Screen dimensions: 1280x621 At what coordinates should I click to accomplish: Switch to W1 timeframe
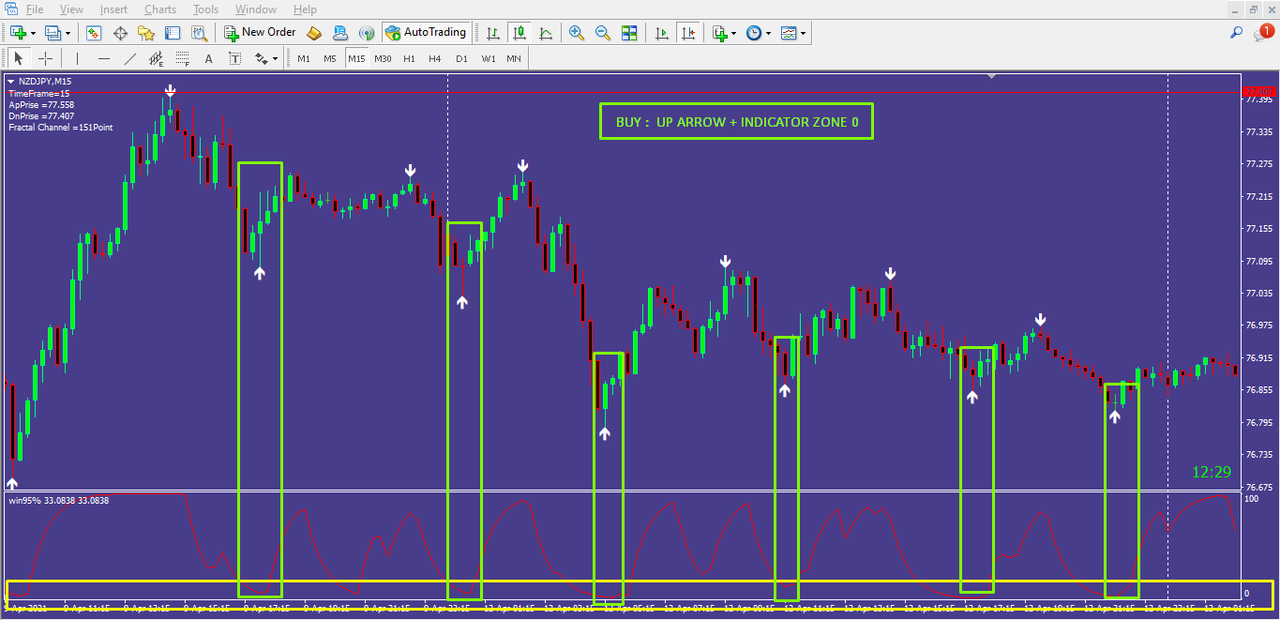tap(488, 58)
